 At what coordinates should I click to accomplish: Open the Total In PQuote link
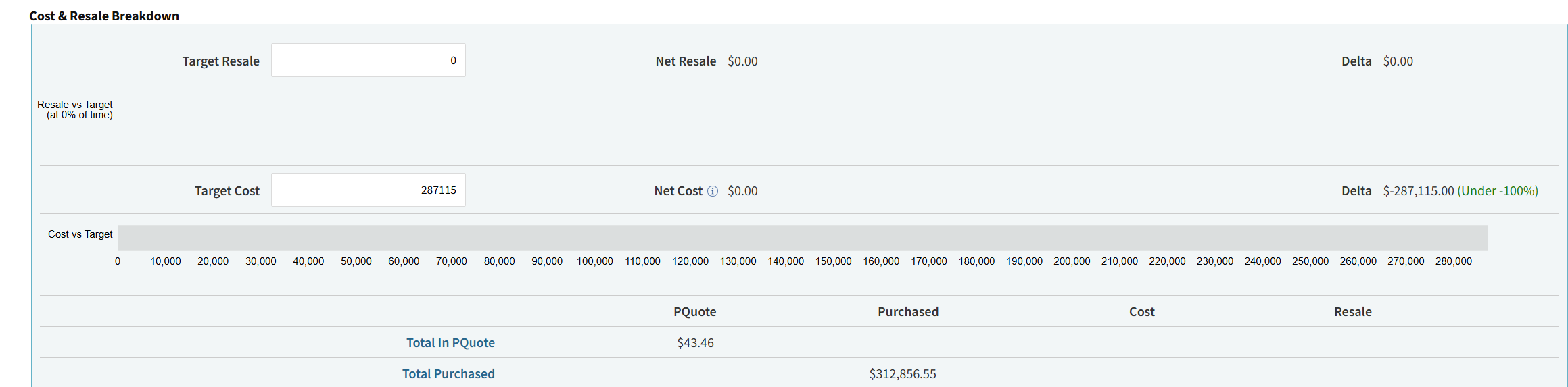coord(450,342)
